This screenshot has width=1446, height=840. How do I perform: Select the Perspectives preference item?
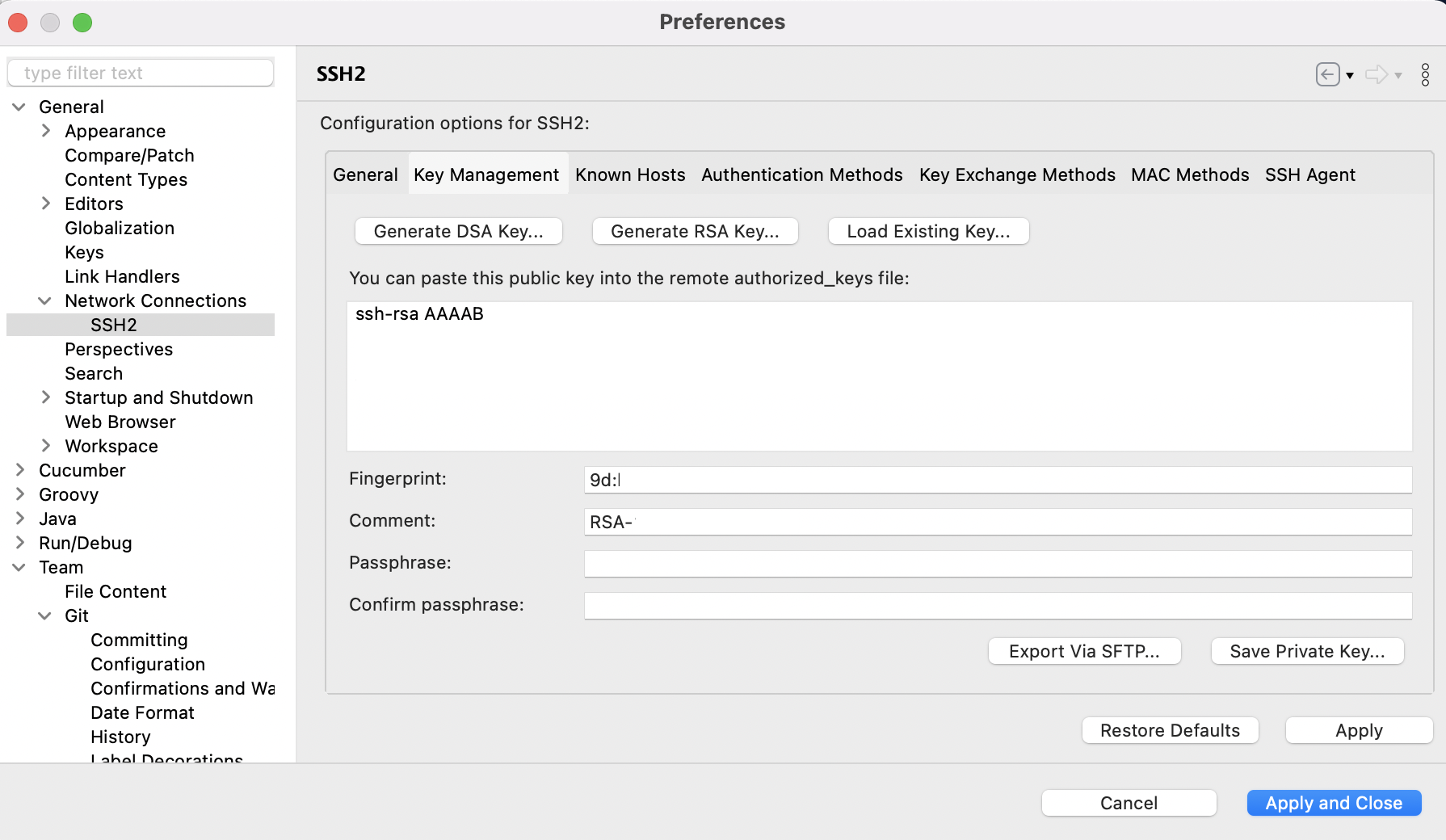click(x=119, y=349)
